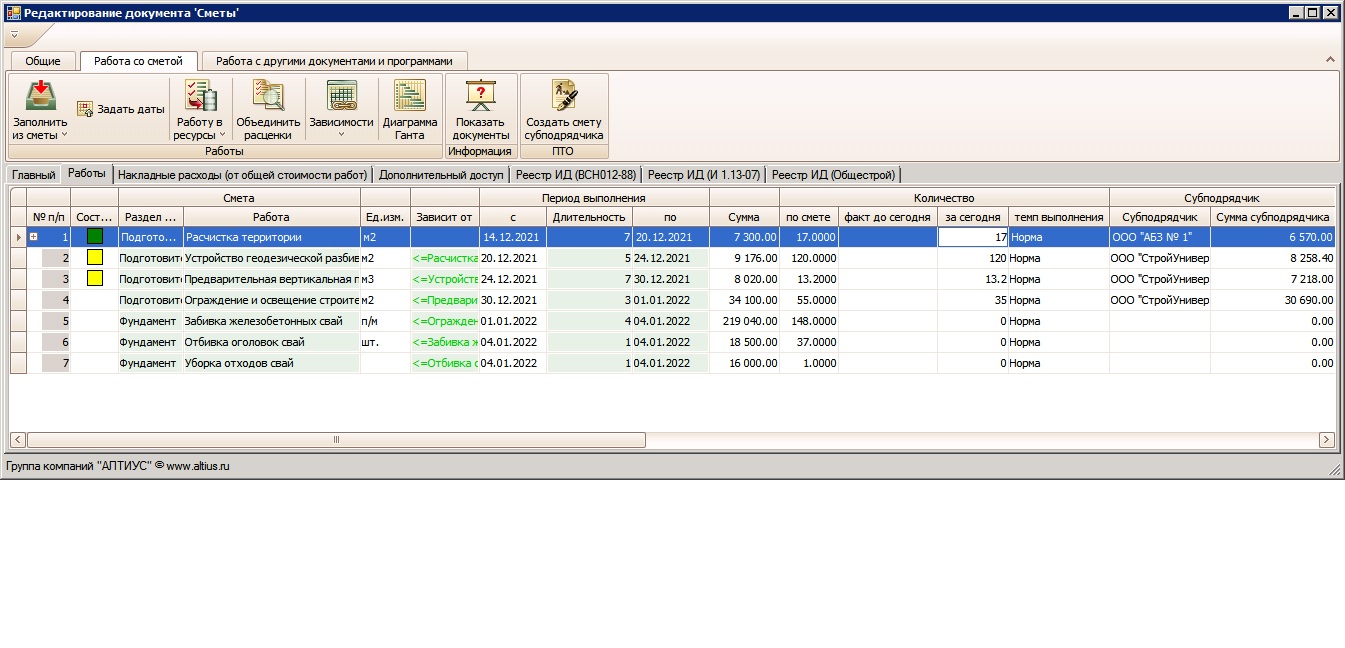Click the right arrow of horizontal scrollbar
This screenshot has width=1345, height=648.
pyautogui.click(x=1326, y=440)
